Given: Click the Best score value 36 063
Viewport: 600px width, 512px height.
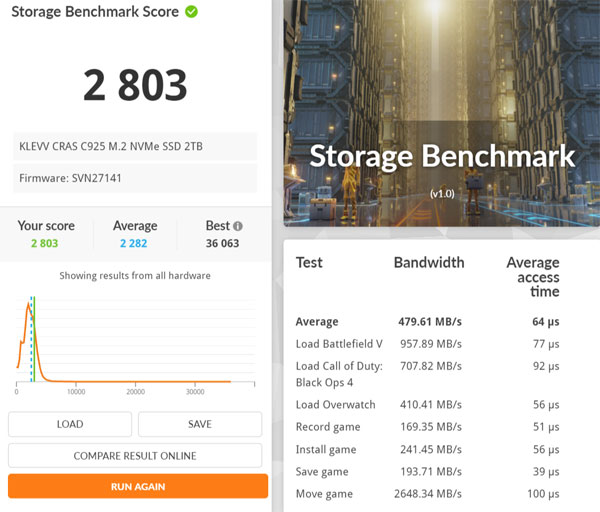Looking at the screenshot, I should pyautogui.click(x=218, y=243).
